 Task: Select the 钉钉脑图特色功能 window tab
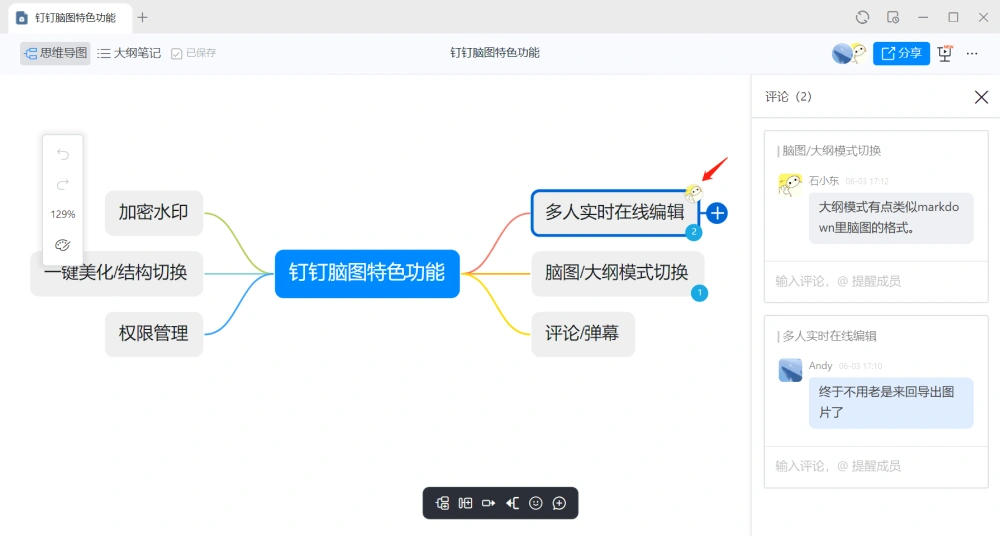coord(70,18)
